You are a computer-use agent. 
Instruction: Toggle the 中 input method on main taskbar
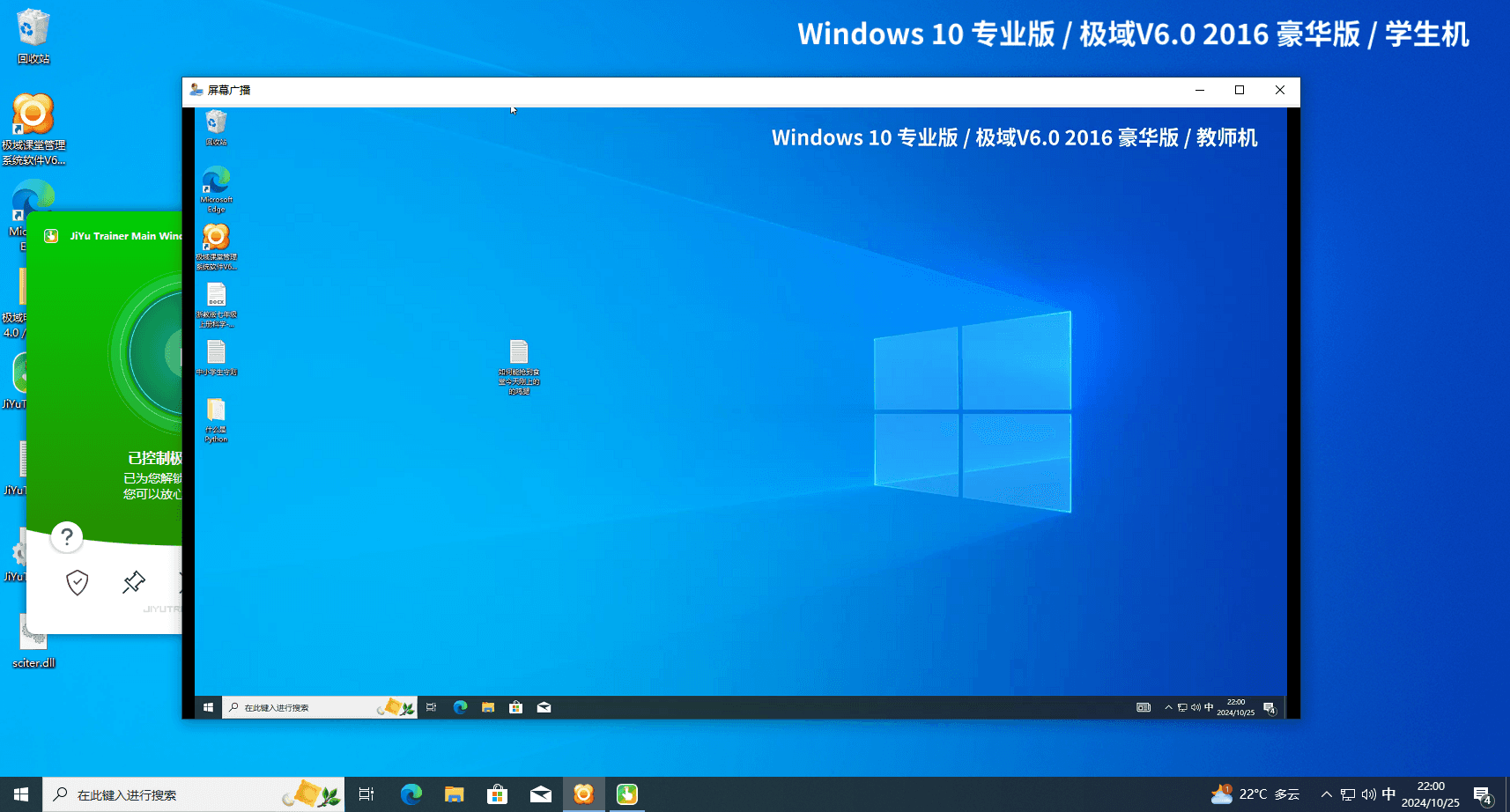[1389, 794]
